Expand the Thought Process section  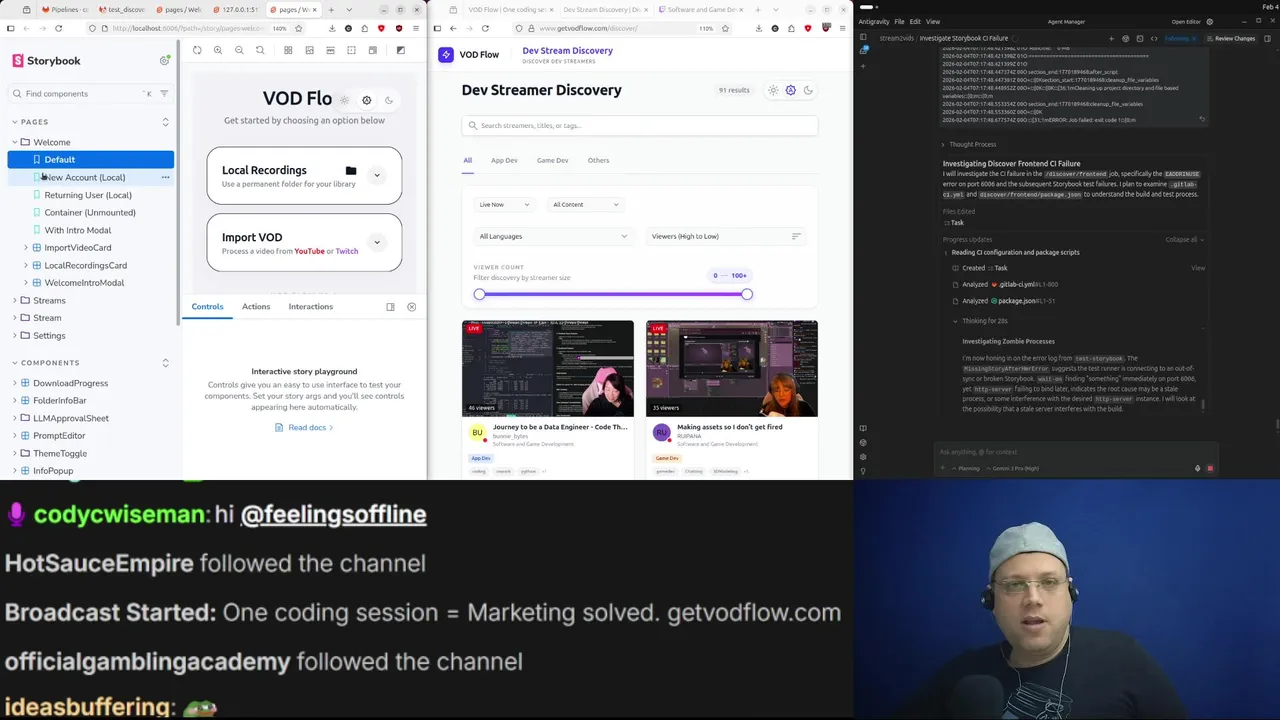click(x=971, y=144)
